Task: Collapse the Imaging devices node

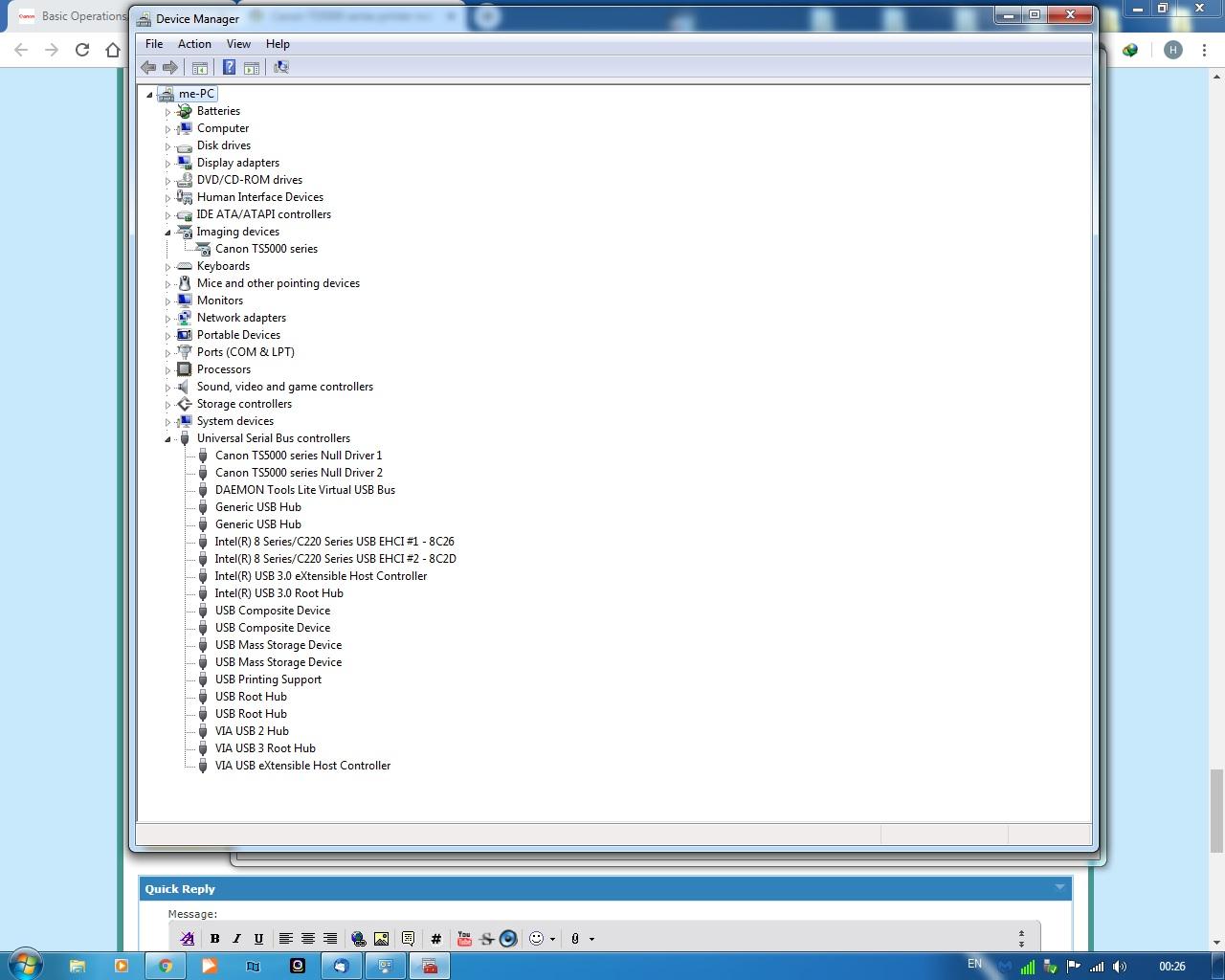Action: pos(168,233)
